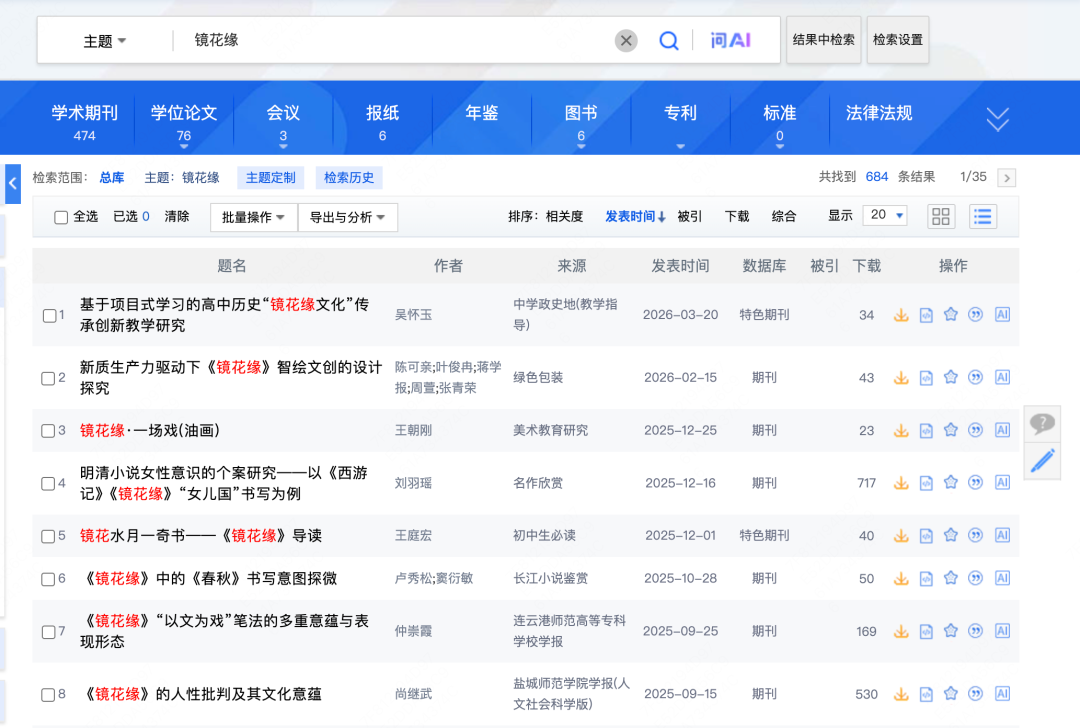View 检索历史
1080x728 pixels.
tap(349, 178)
